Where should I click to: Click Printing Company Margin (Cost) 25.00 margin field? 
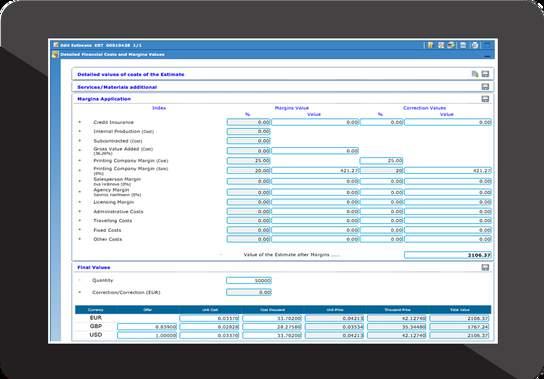point(248,161)
